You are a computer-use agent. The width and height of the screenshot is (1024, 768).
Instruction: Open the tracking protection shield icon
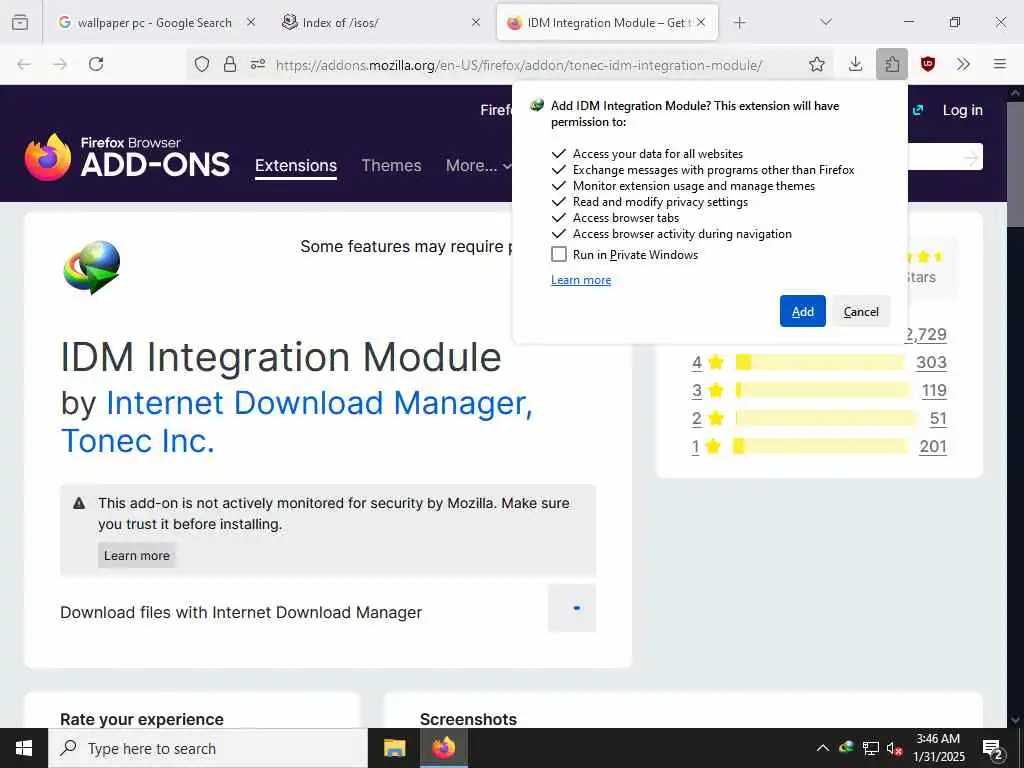202,64
